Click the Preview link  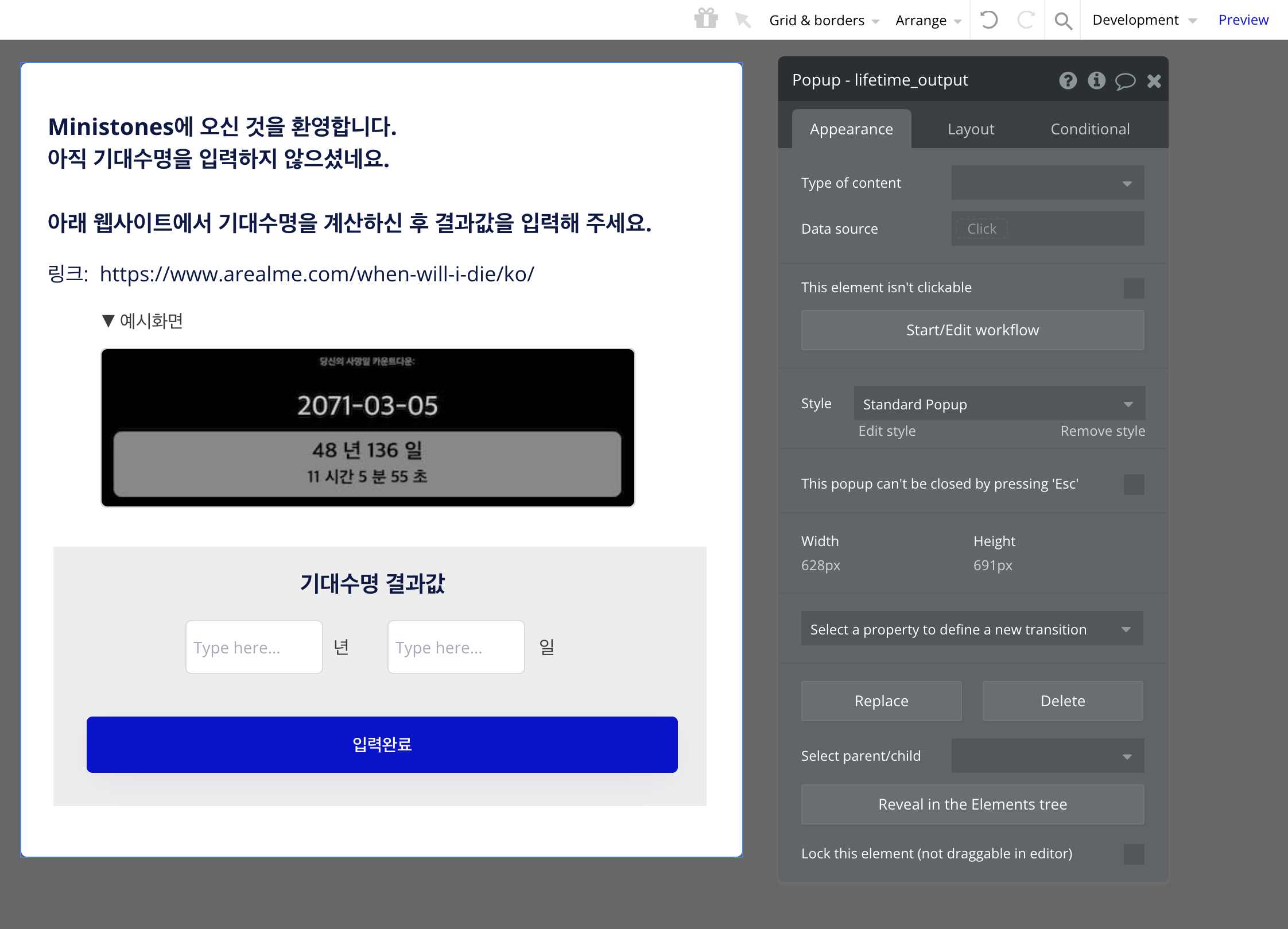click(1243, 20)
